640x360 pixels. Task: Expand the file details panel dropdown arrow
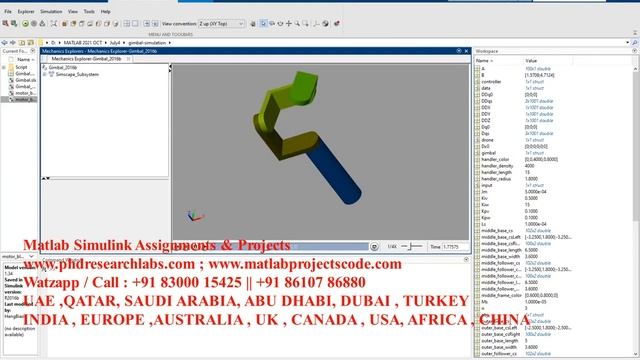(x=31, y=256)
